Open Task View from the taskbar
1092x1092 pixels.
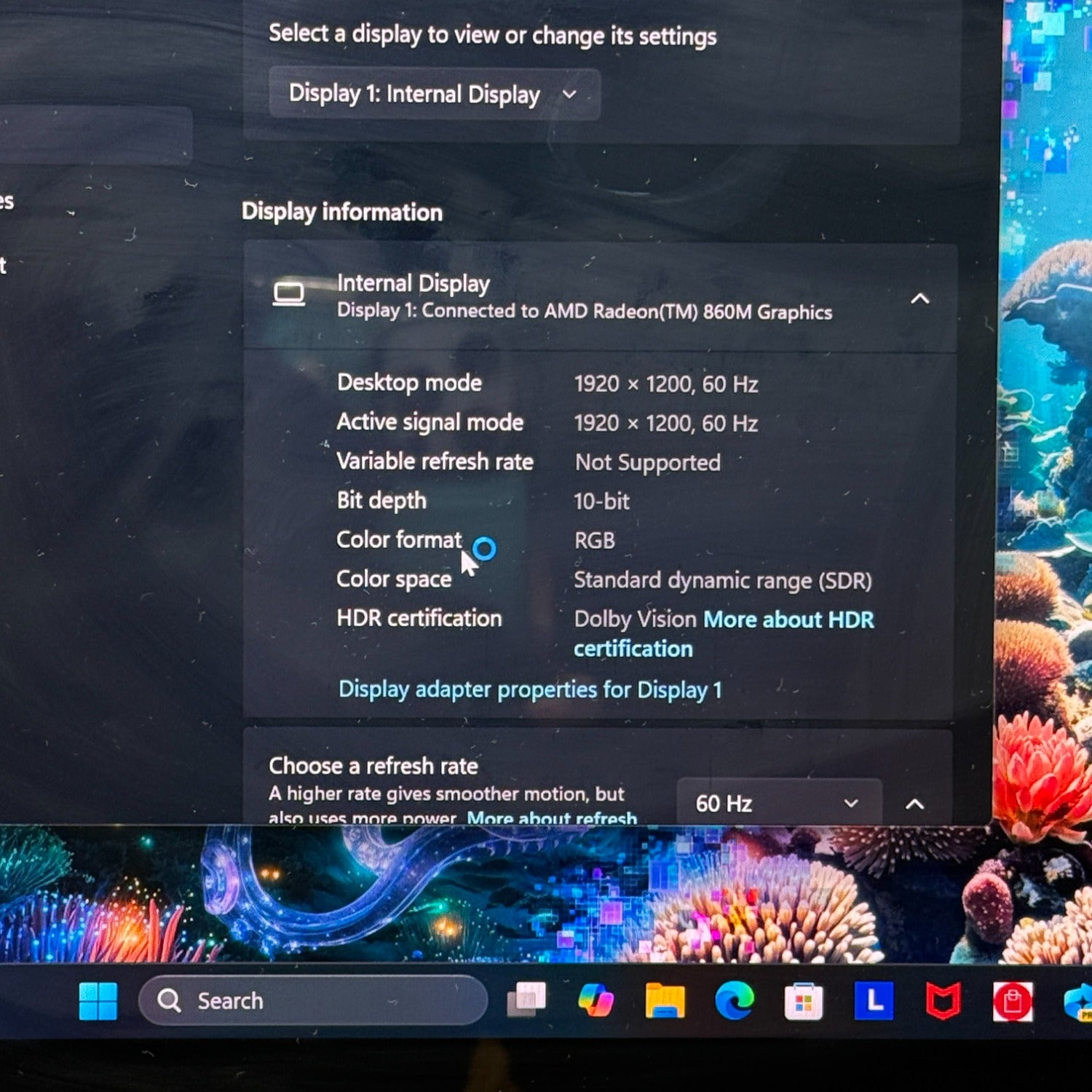pyautogui.click(x=526, y=1000)
